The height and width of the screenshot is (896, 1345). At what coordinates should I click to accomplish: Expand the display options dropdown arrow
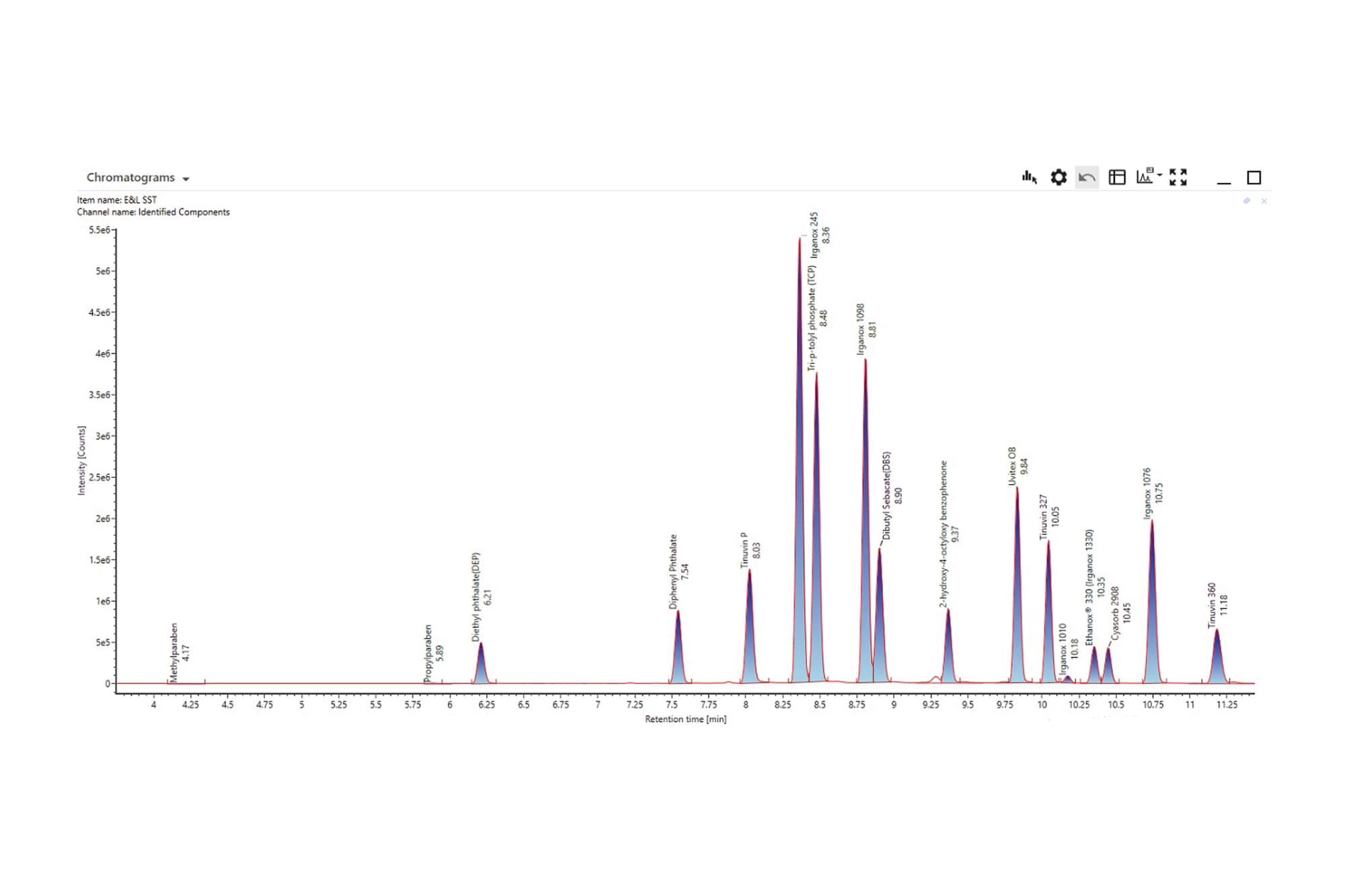(x=1159, y=175)
